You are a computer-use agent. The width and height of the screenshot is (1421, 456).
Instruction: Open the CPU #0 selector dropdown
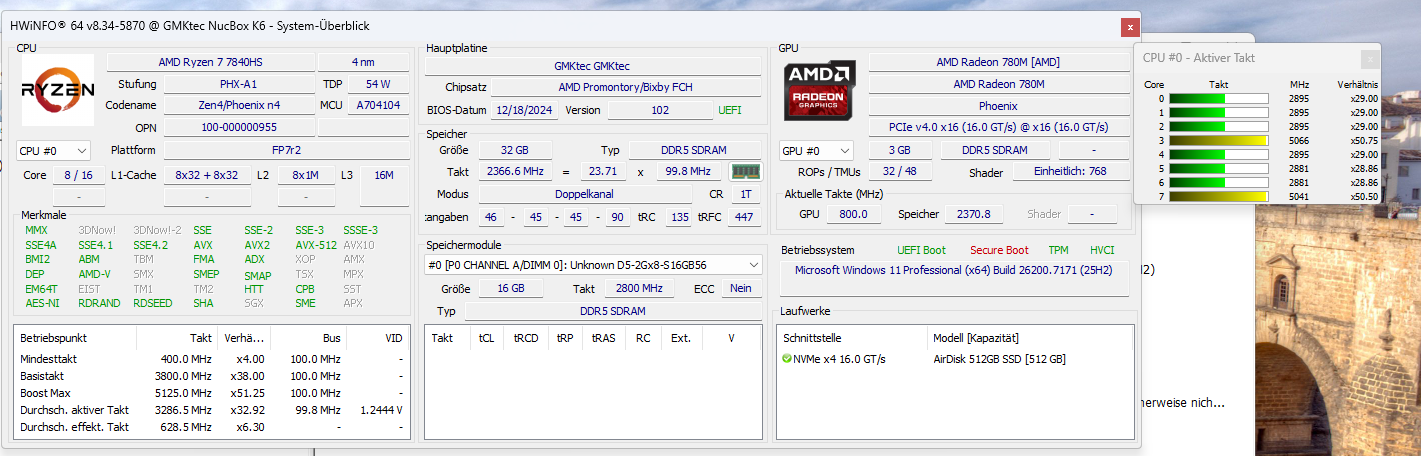tap(54, 150)
